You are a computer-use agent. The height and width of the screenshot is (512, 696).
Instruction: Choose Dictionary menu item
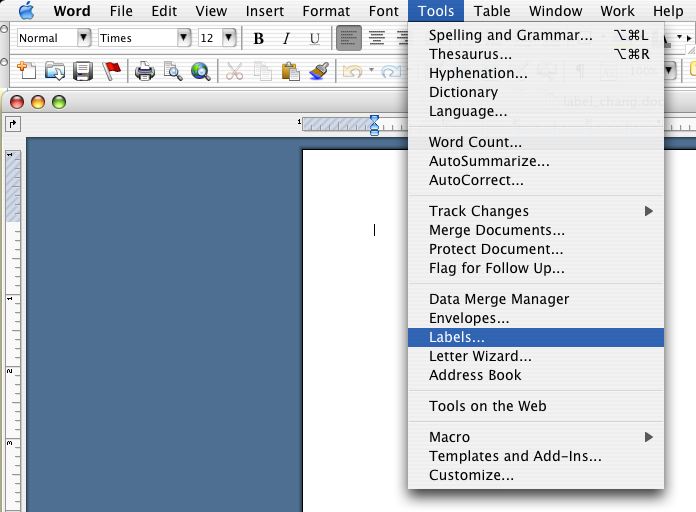(x=536, y=92)
